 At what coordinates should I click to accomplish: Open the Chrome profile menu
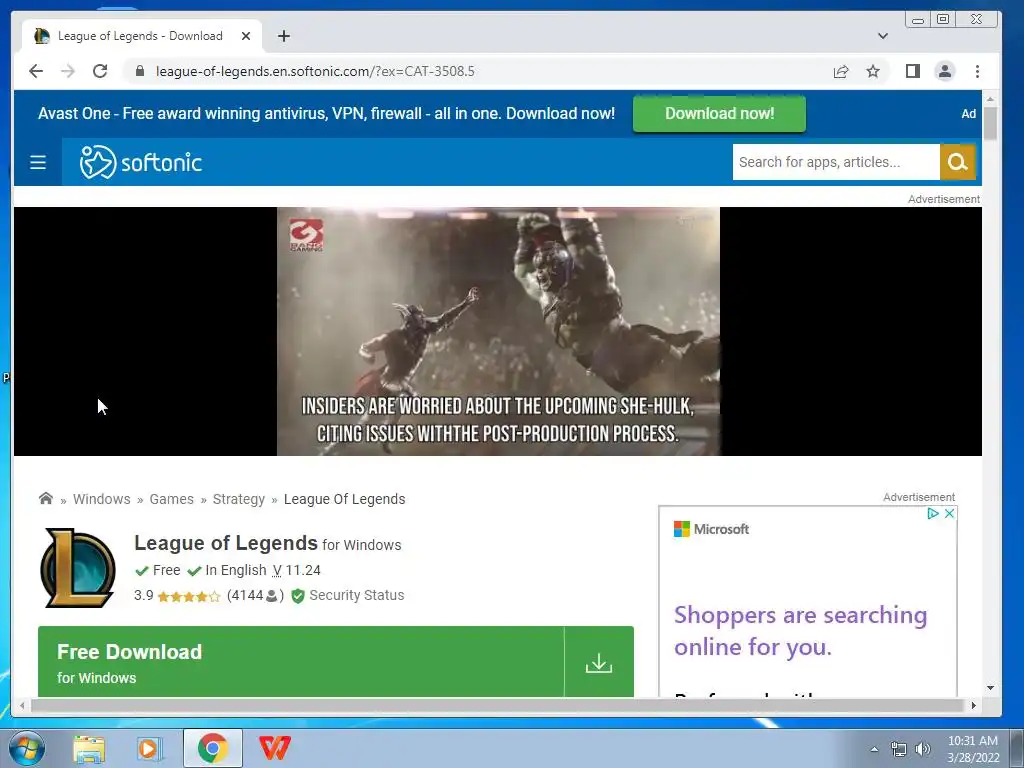click(x=945, y=71)
